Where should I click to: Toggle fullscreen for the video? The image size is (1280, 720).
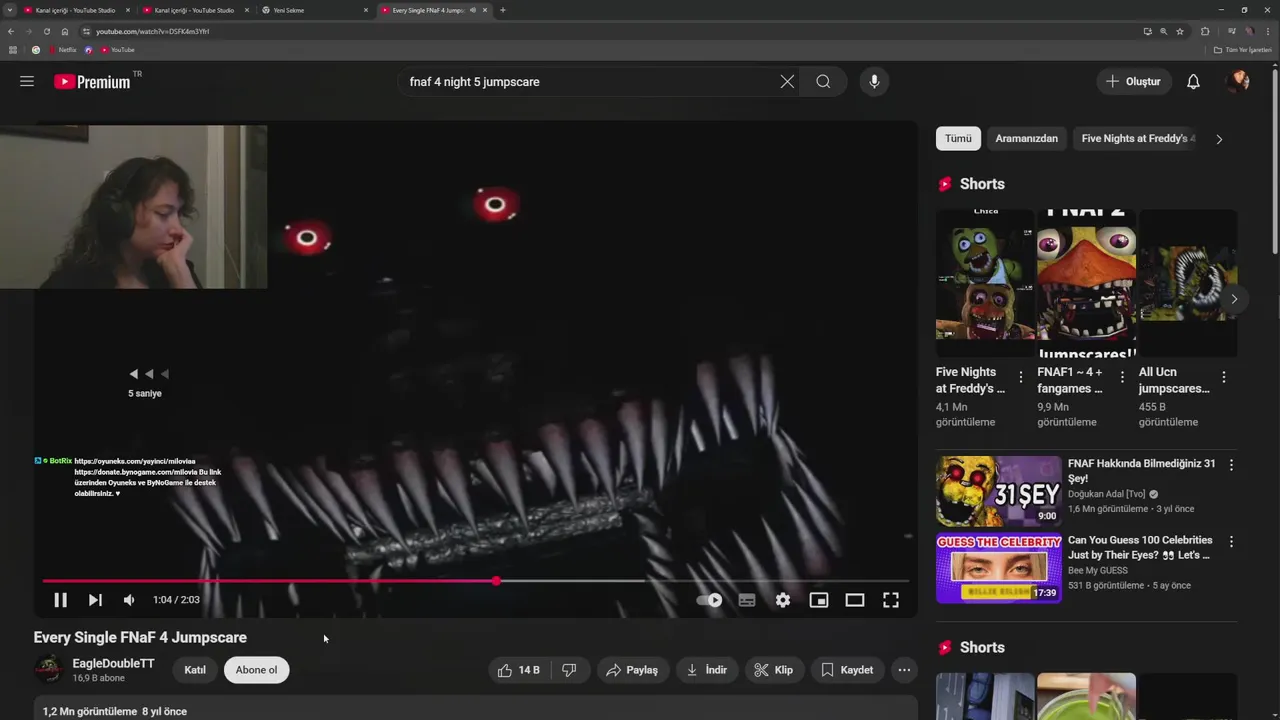(x=891, y=600)
